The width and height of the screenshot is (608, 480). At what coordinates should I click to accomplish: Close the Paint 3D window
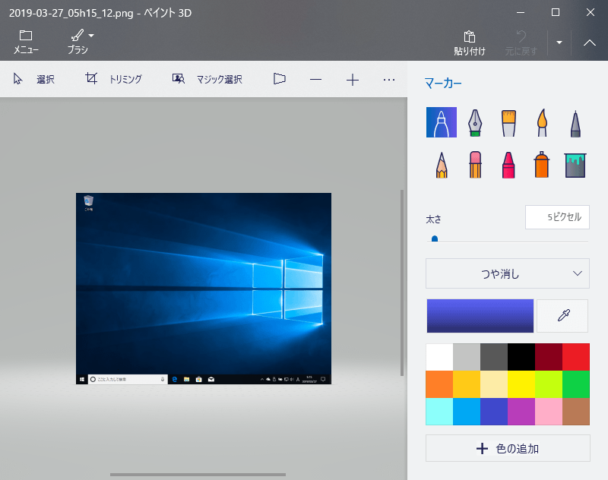(590, 12)
